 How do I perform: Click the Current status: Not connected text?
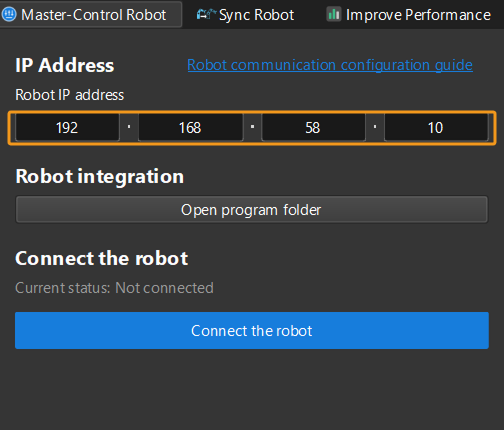pos(114,288)
